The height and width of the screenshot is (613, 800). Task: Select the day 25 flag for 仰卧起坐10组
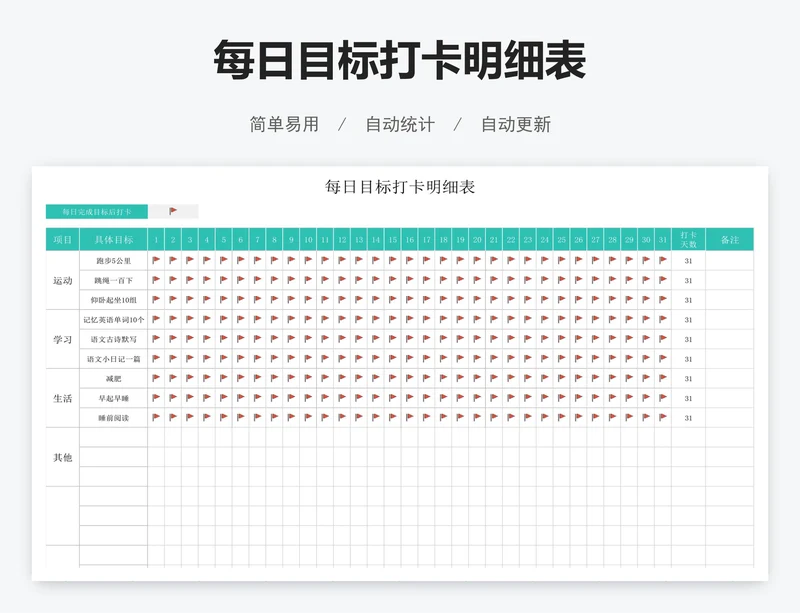(x=561, y=299)
